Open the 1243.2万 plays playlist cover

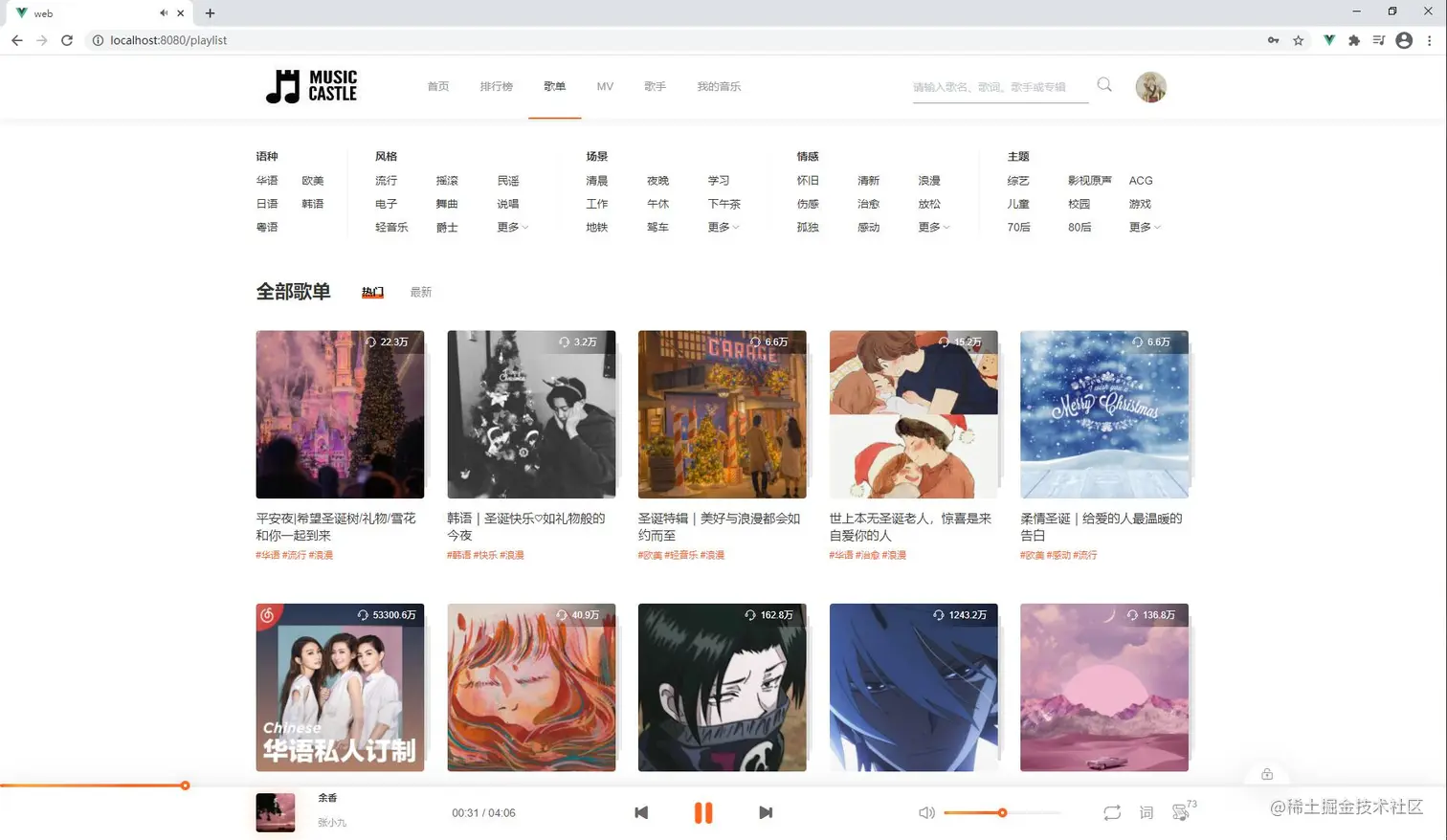pyautogui.click(x=914, y=687)
